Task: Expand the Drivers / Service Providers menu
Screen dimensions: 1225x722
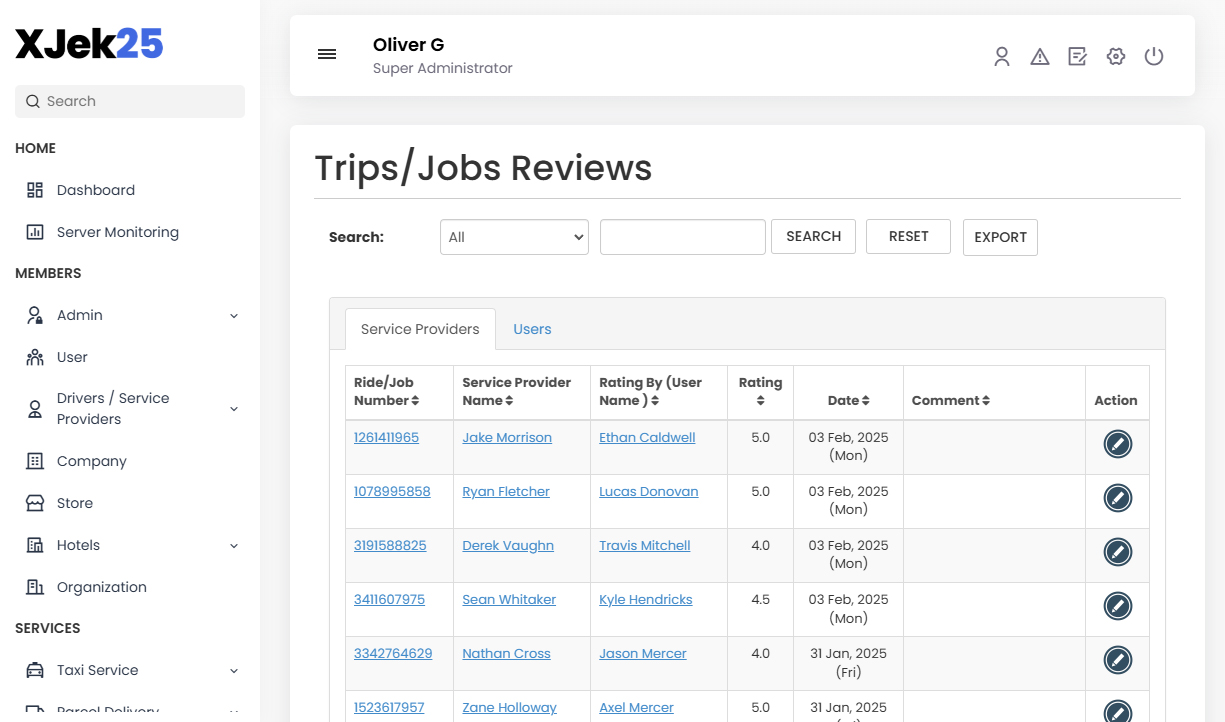Action: 233,408
